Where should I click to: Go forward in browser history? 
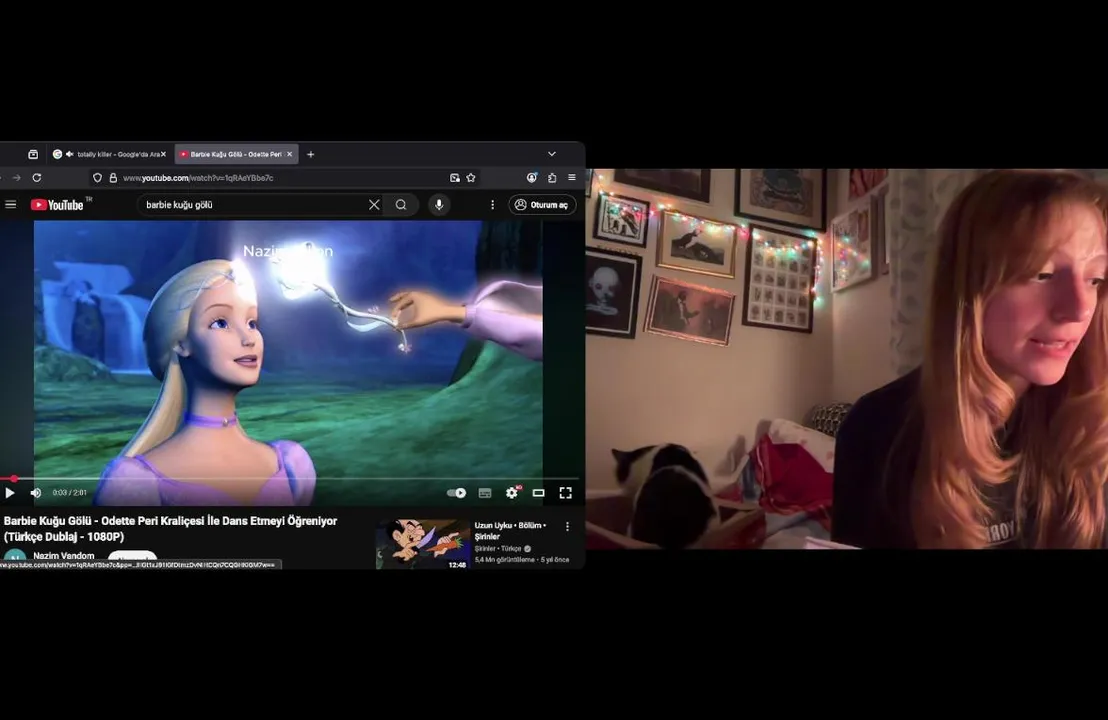point(17,178)
